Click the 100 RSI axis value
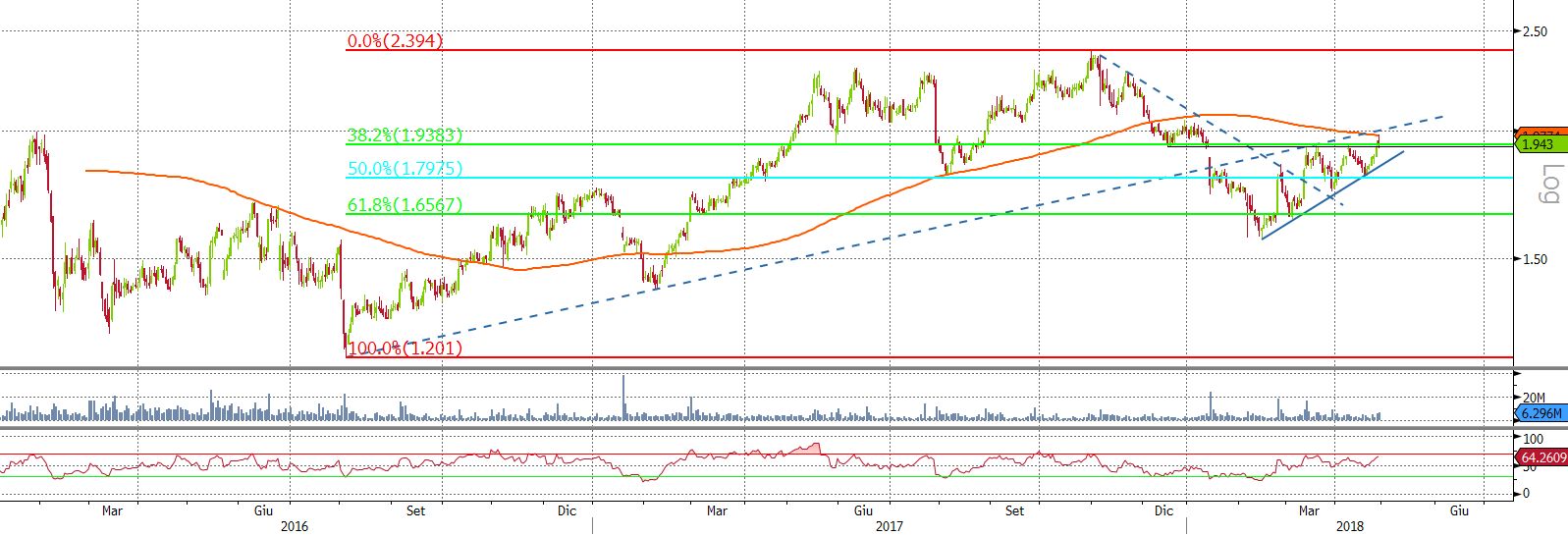The height and width of the screenshot is (536, 1568). [1534, 439]
